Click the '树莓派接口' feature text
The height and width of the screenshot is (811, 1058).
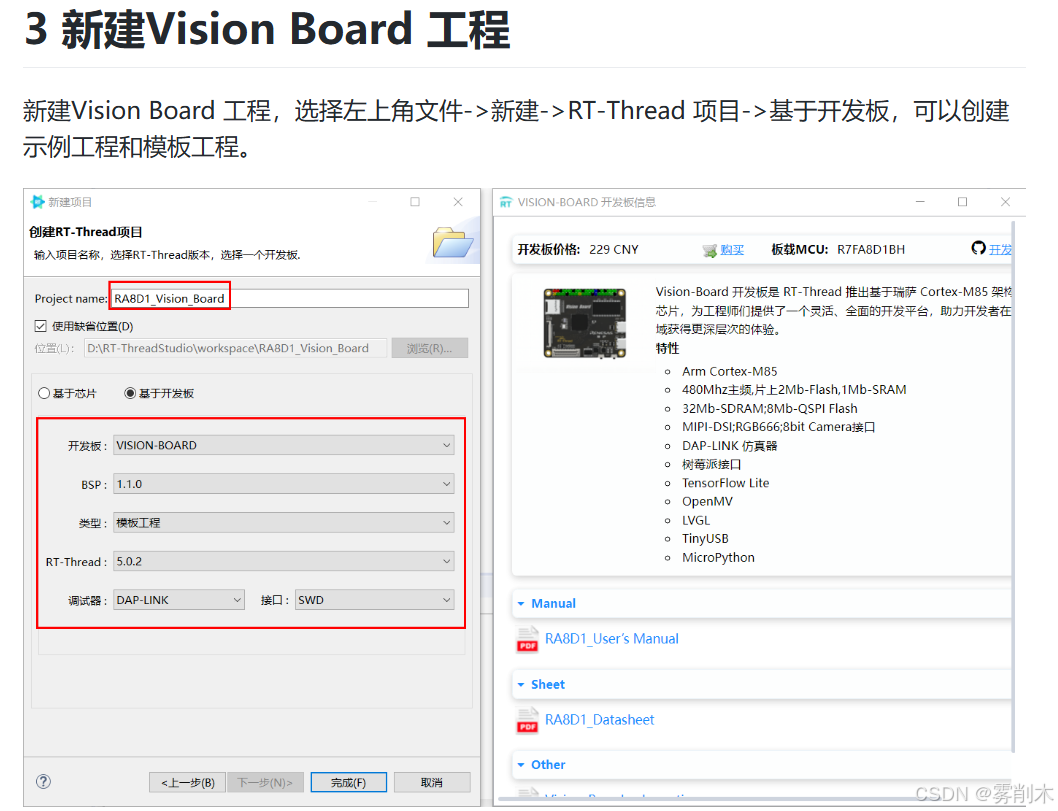pyautogui.click(x=711, y=464)
